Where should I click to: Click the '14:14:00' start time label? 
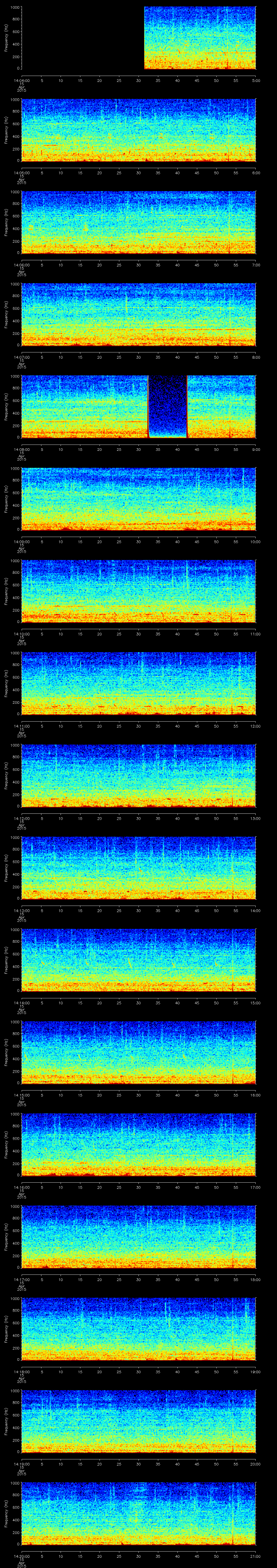click(21, 1003)
